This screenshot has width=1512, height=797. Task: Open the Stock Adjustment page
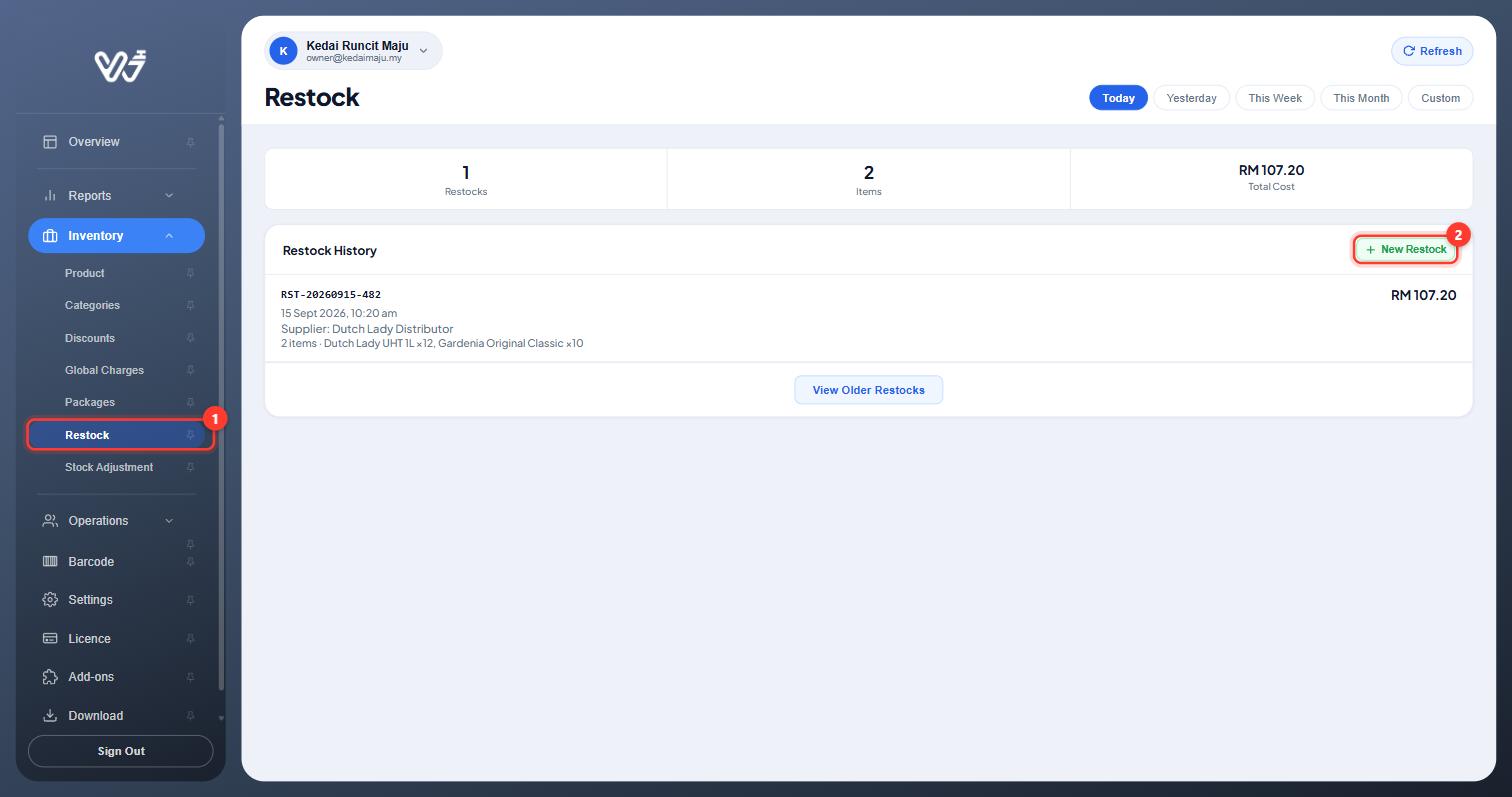click(x=109, y=467)
